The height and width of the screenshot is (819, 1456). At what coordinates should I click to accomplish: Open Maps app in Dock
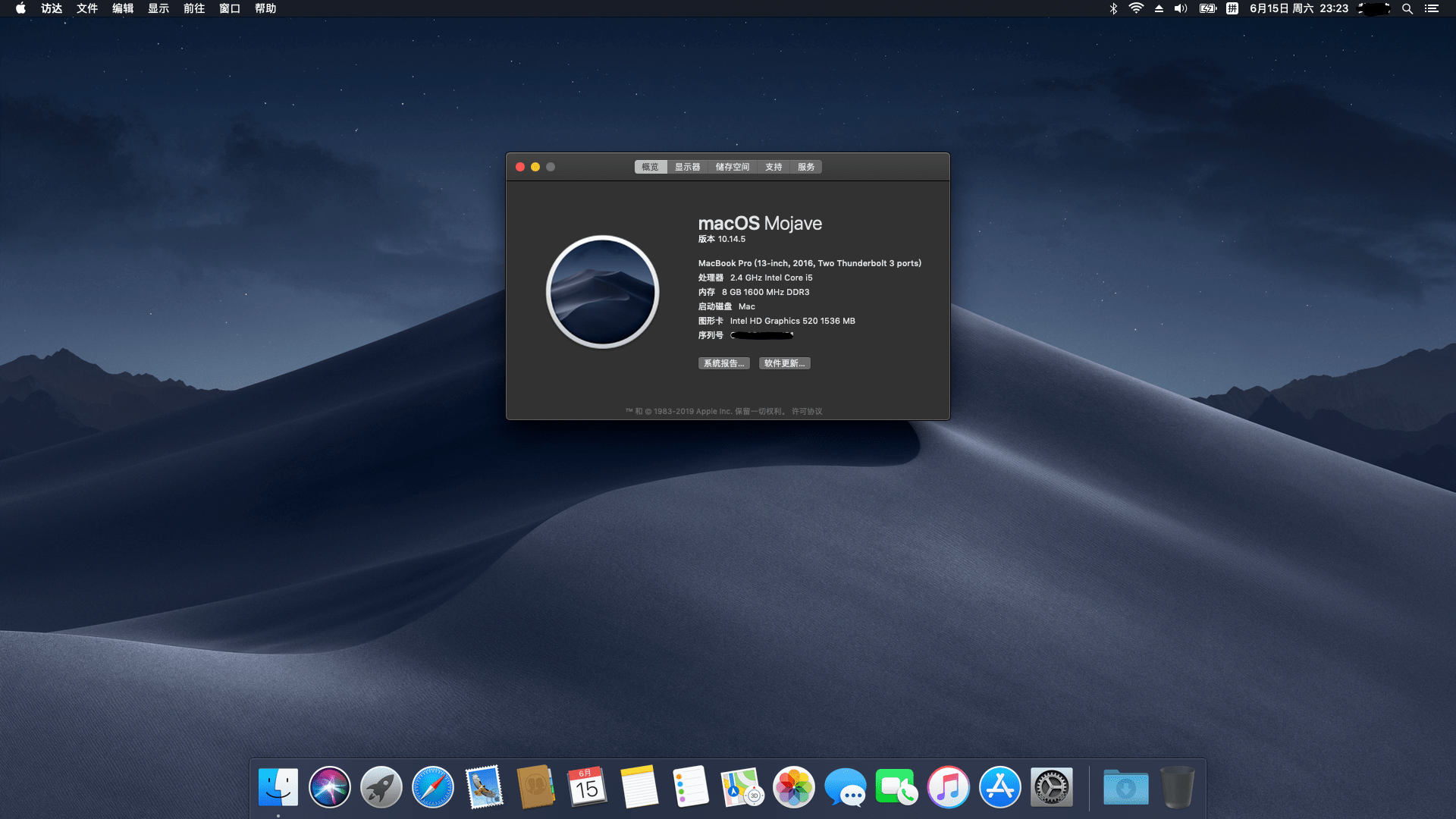[742, 787]
